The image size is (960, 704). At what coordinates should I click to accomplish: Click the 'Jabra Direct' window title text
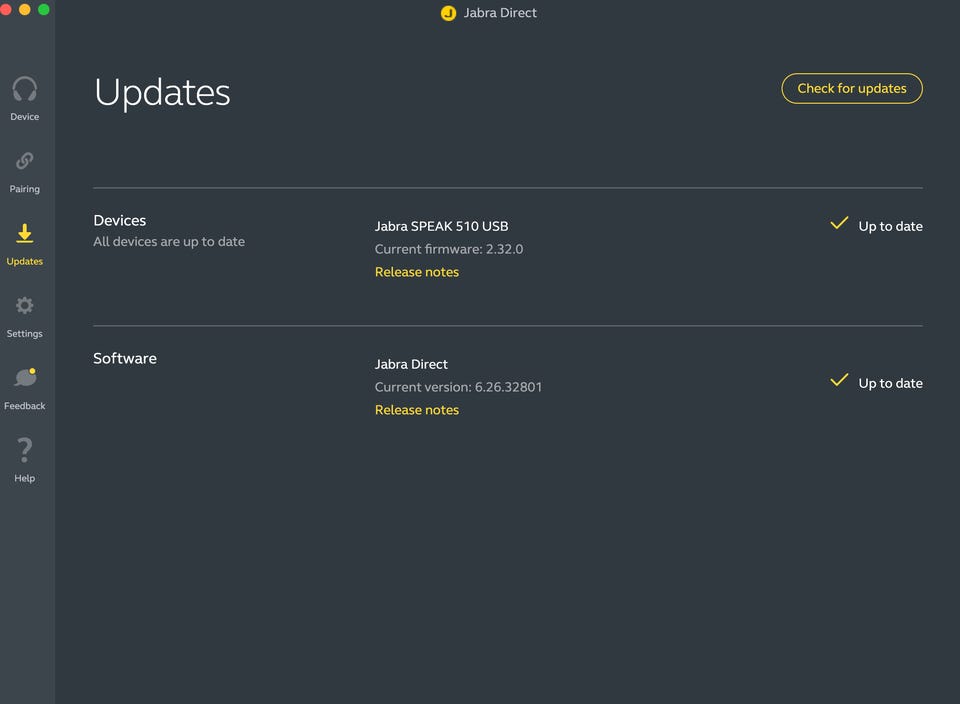(x=500, y=13)
